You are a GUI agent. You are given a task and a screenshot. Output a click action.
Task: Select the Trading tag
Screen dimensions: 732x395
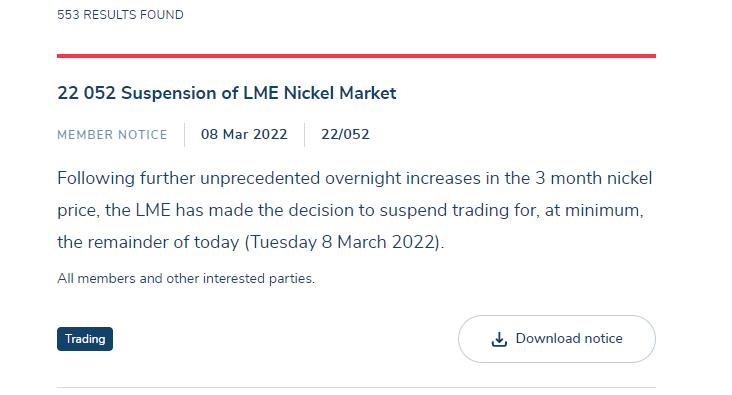point(85,339)
